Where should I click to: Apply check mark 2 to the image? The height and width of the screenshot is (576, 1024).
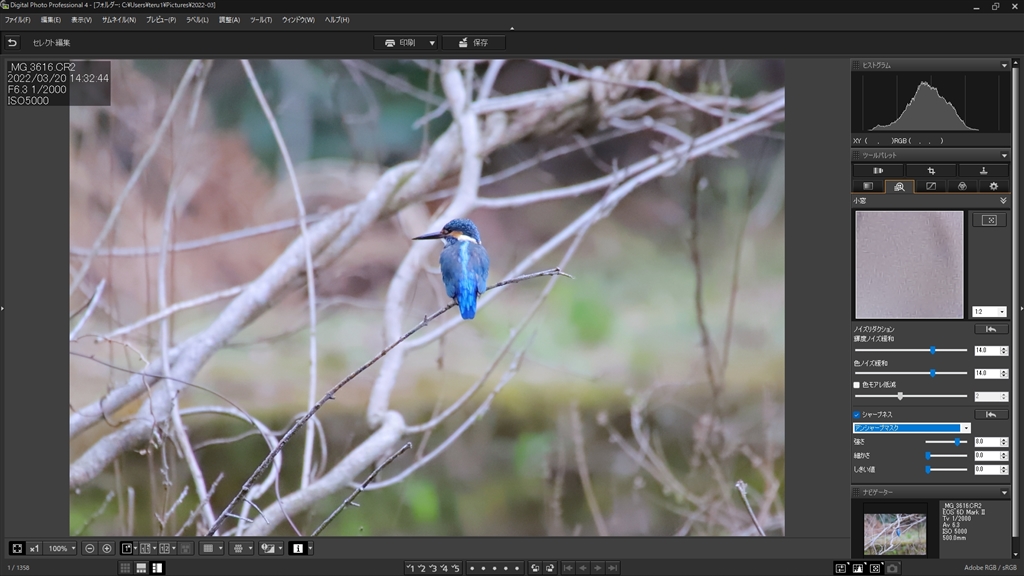pyautogui.click(x=421, y=568)
